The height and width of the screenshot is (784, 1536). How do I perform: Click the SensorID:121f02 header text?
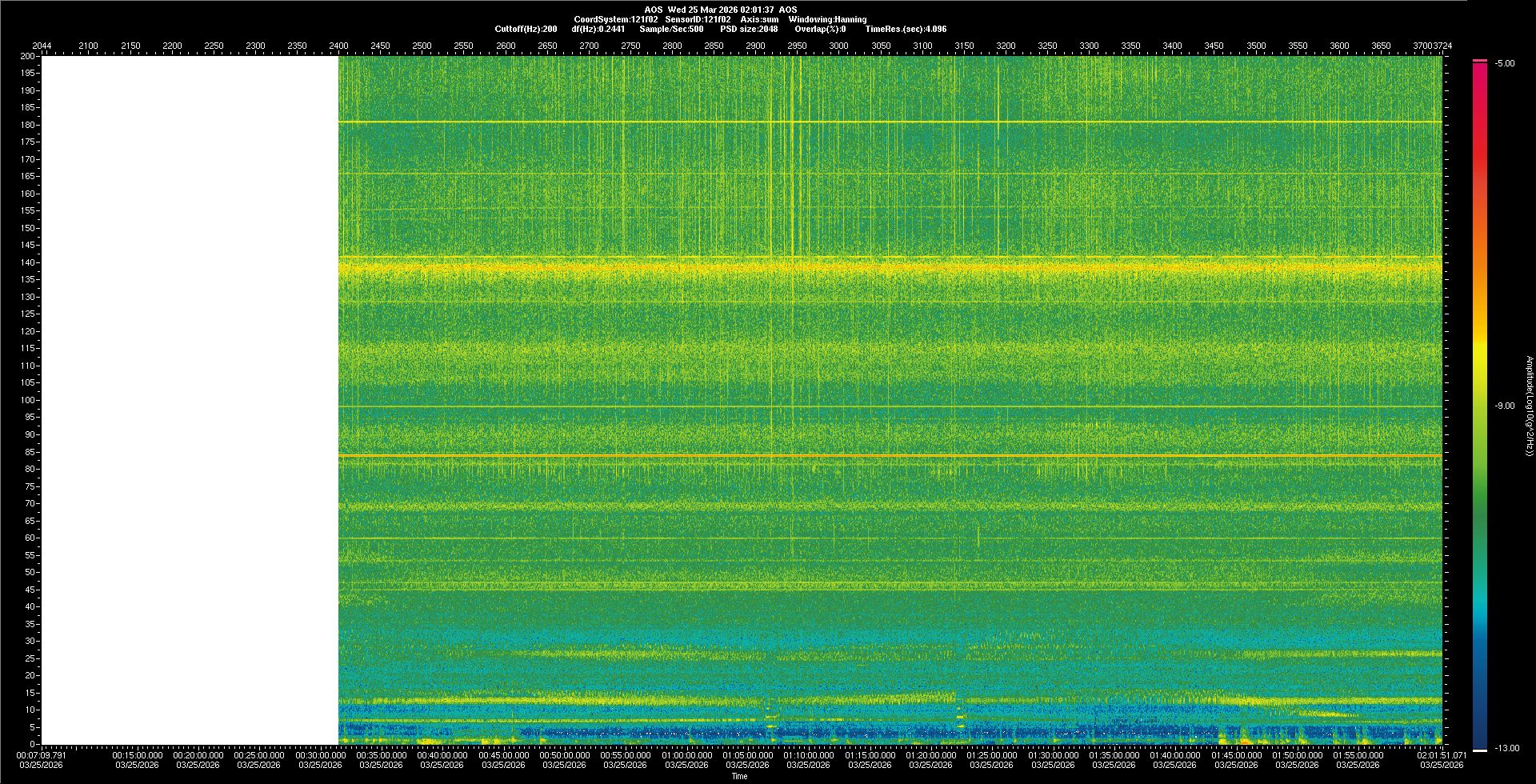click(698, 19)
